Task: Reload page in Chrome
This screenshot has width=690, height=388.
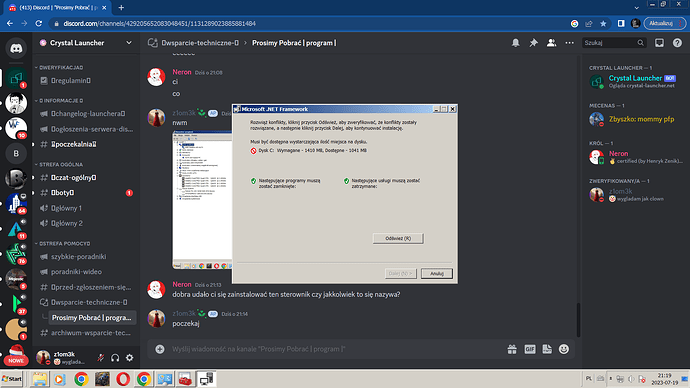Action: pyautogui.click(x=39, y=23)
